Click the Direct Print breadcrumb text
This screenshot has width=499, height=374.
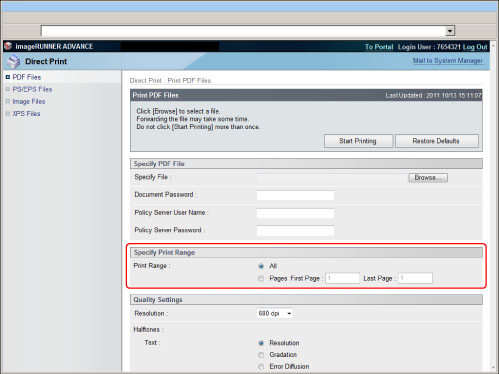pos(146,81)
